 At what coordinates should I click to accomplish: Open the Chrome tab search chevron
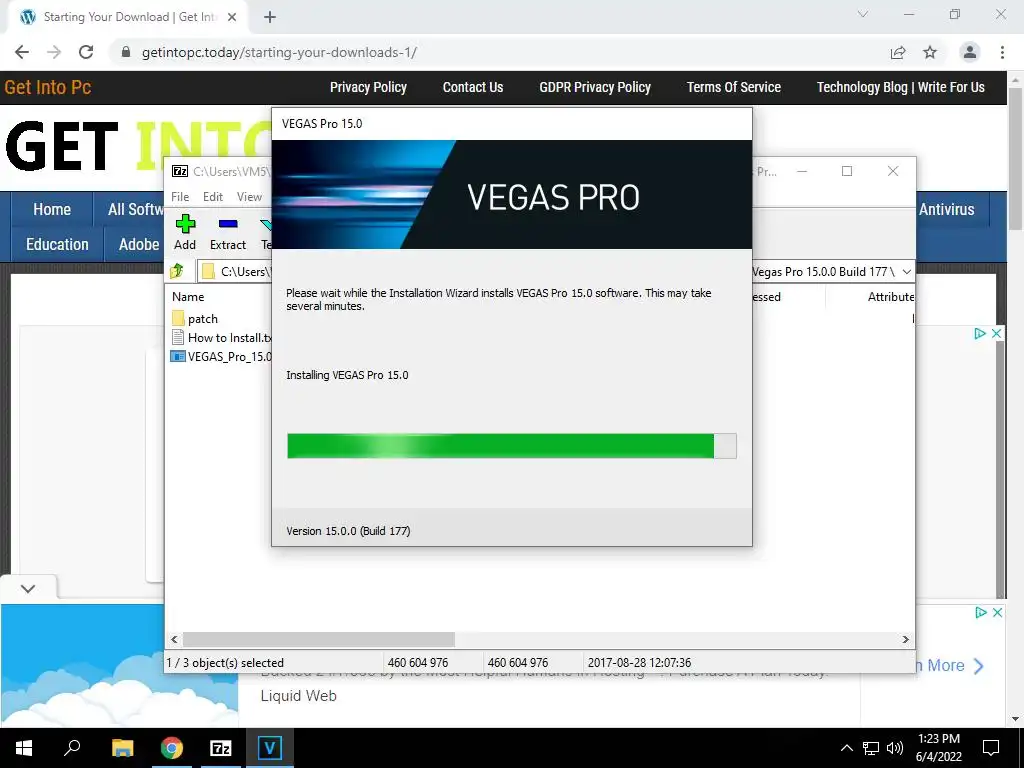click(863, 14)
